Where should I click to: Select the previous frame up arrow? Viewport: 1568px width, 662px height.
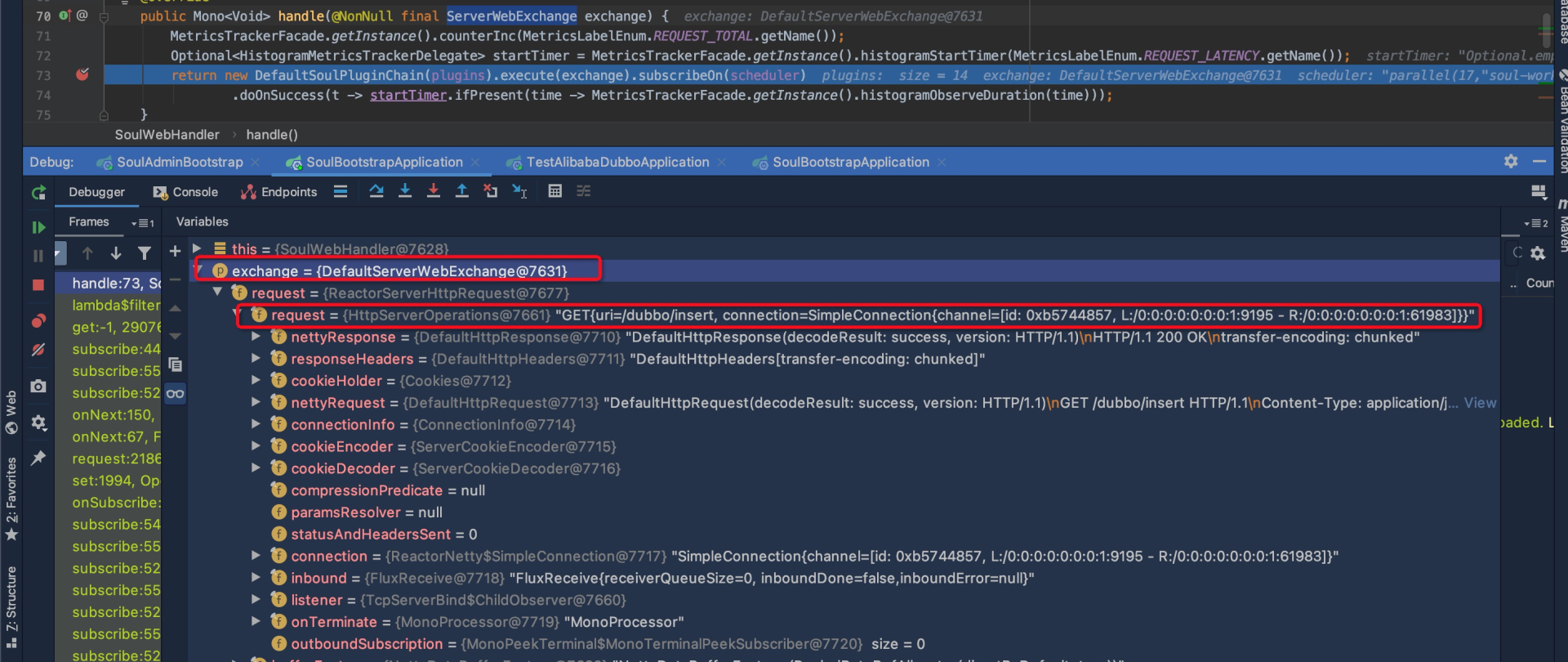pyautogui.click(x=87, y=253)
